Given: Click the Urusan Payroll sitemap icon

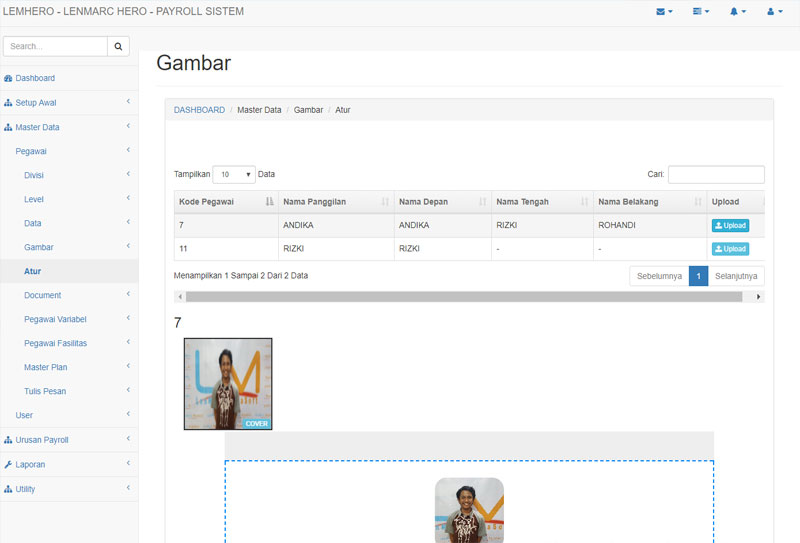Looking at the screenshot, I should tap(8, 440).
